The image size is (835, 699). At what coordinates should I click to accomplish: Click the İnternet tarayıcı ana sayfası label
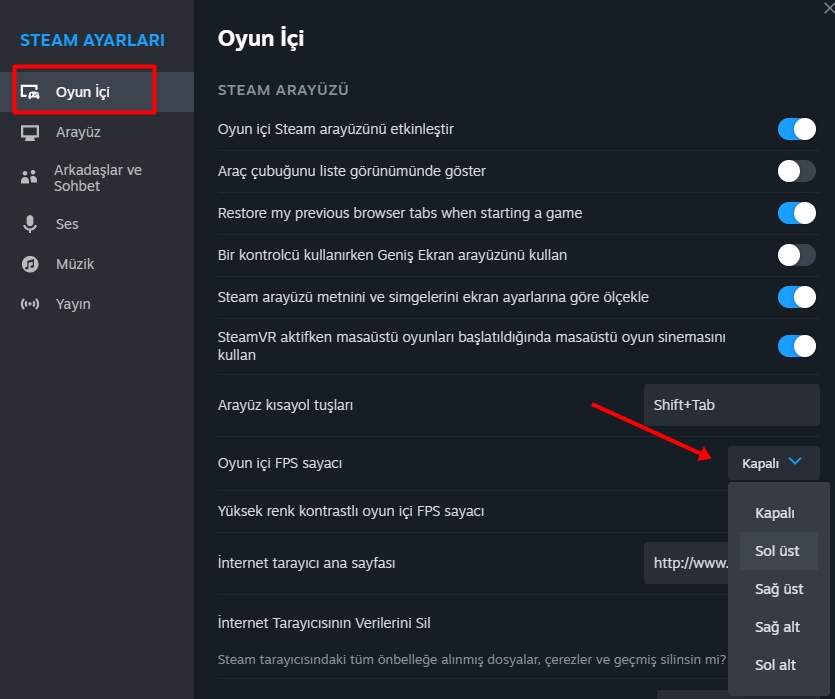click(x=306, y=563)
